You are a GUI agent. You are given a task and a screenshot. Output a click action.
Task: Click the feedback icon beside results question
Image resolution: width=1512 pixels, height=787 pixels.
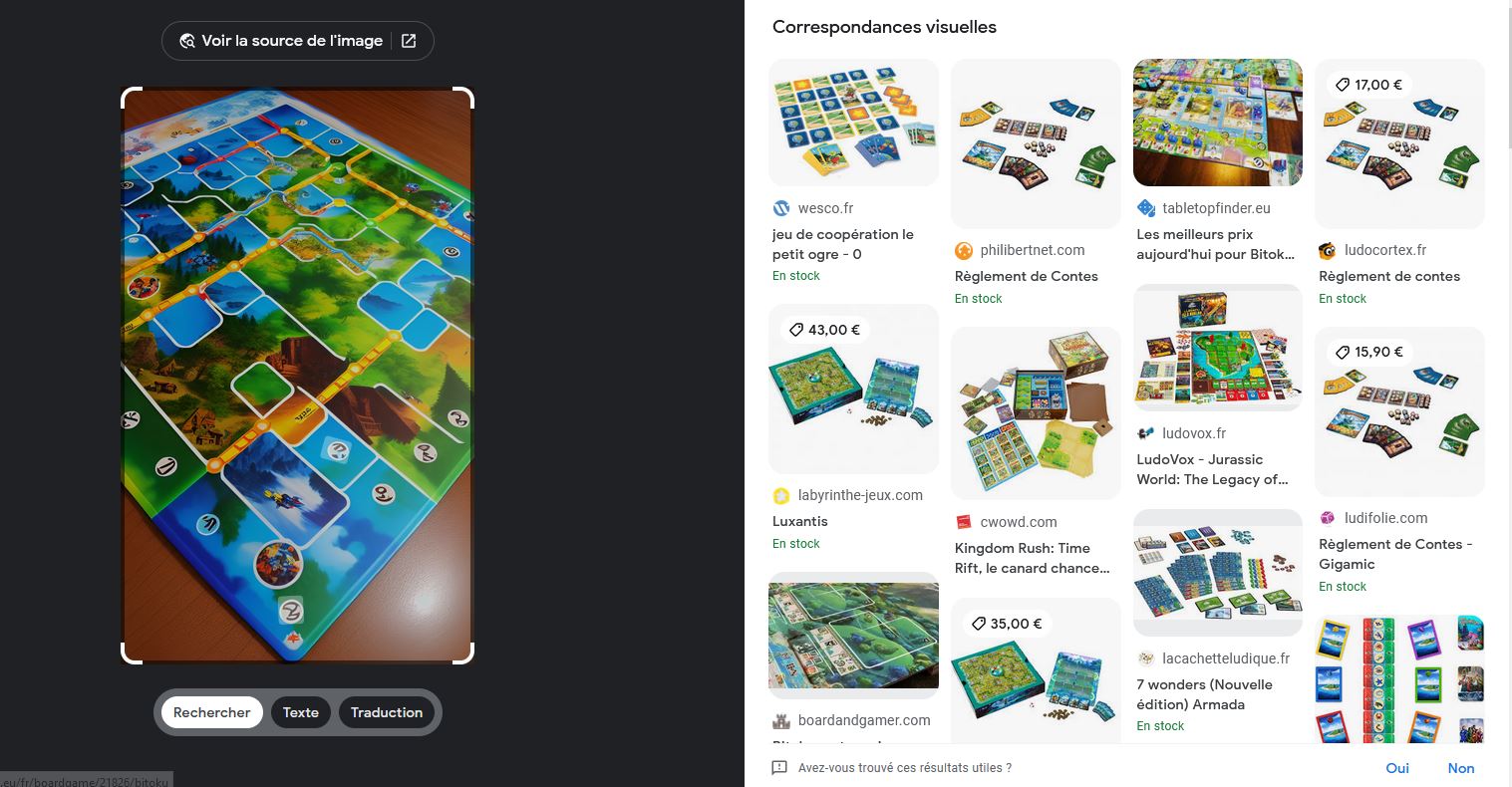tap(780, 768)
